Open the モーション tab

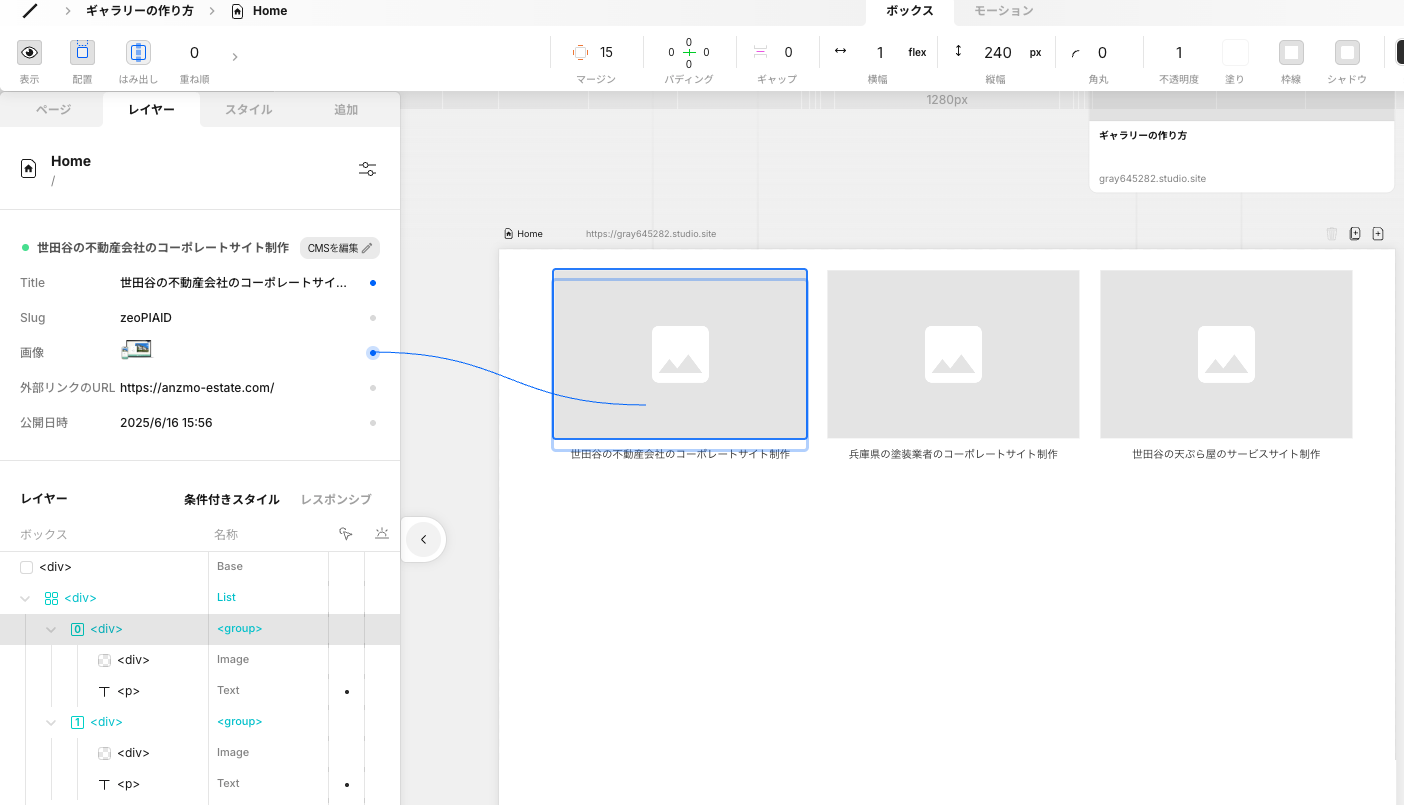[x=1003, y=11]
